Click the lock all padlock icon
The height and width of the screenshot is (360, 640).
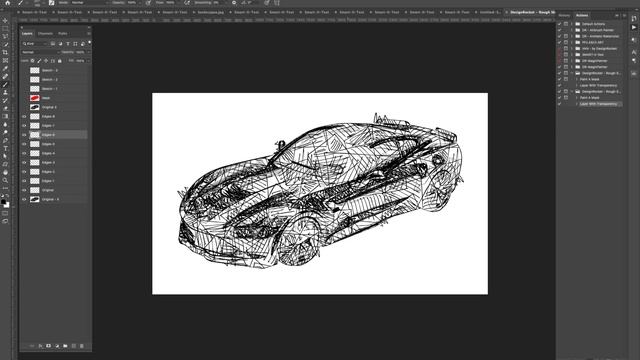[x=60, y=61]
